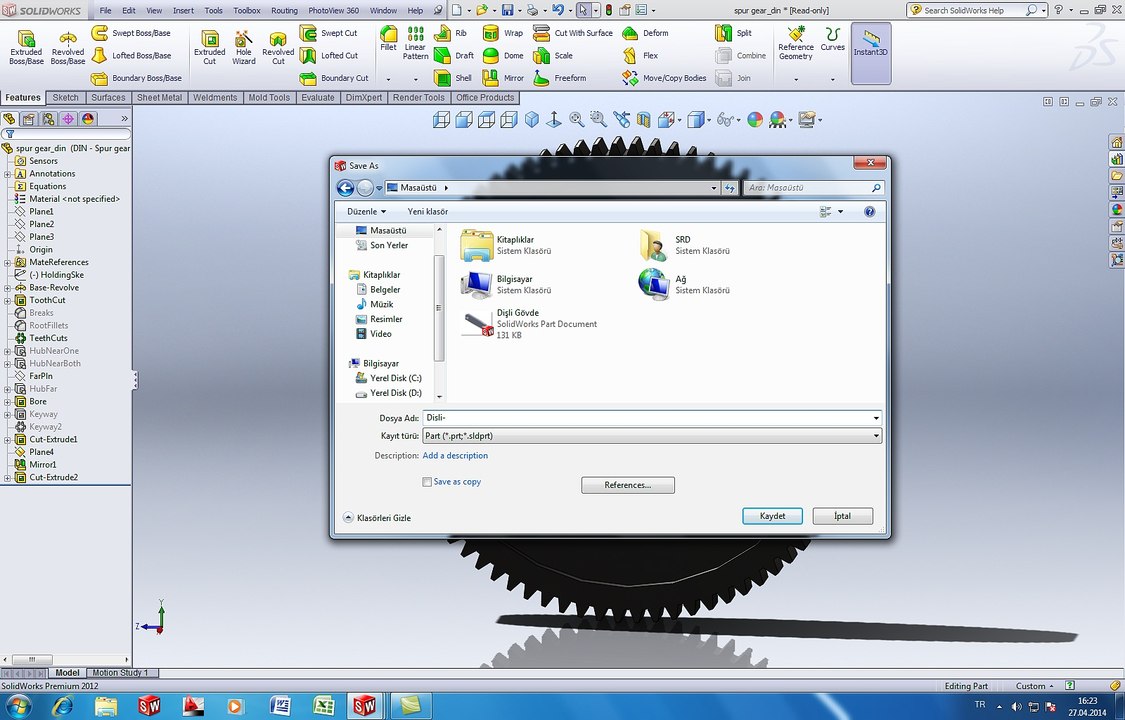1125x720 pixels.
Task: Open the Toolbox menu
Action: pyautogui.click(x=247, y=11)
